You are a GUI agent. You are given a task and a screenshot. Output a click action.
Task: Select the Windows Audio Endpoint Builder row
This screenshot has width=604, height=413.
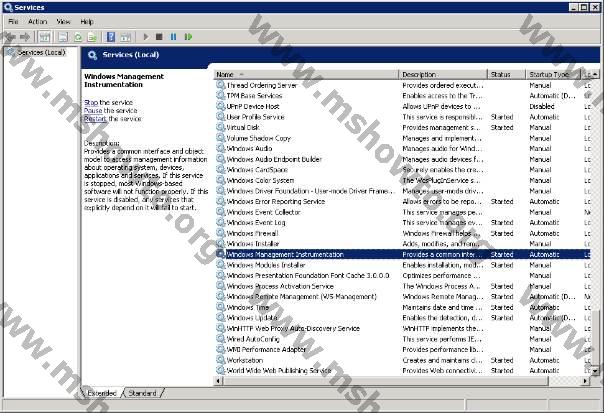[402, 159]
